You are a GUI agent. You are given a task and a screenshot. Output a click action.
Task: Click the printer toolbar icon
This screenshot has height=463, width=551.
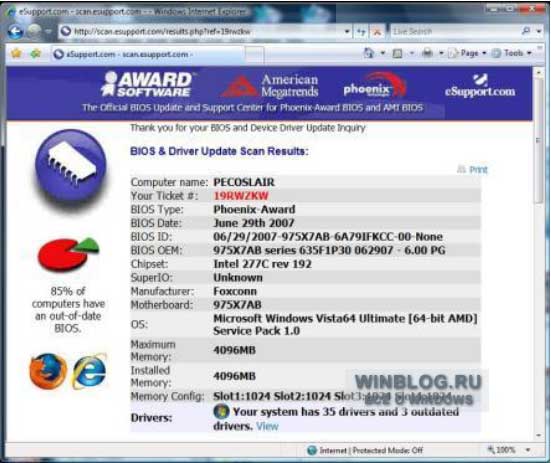tap(427, 53)
